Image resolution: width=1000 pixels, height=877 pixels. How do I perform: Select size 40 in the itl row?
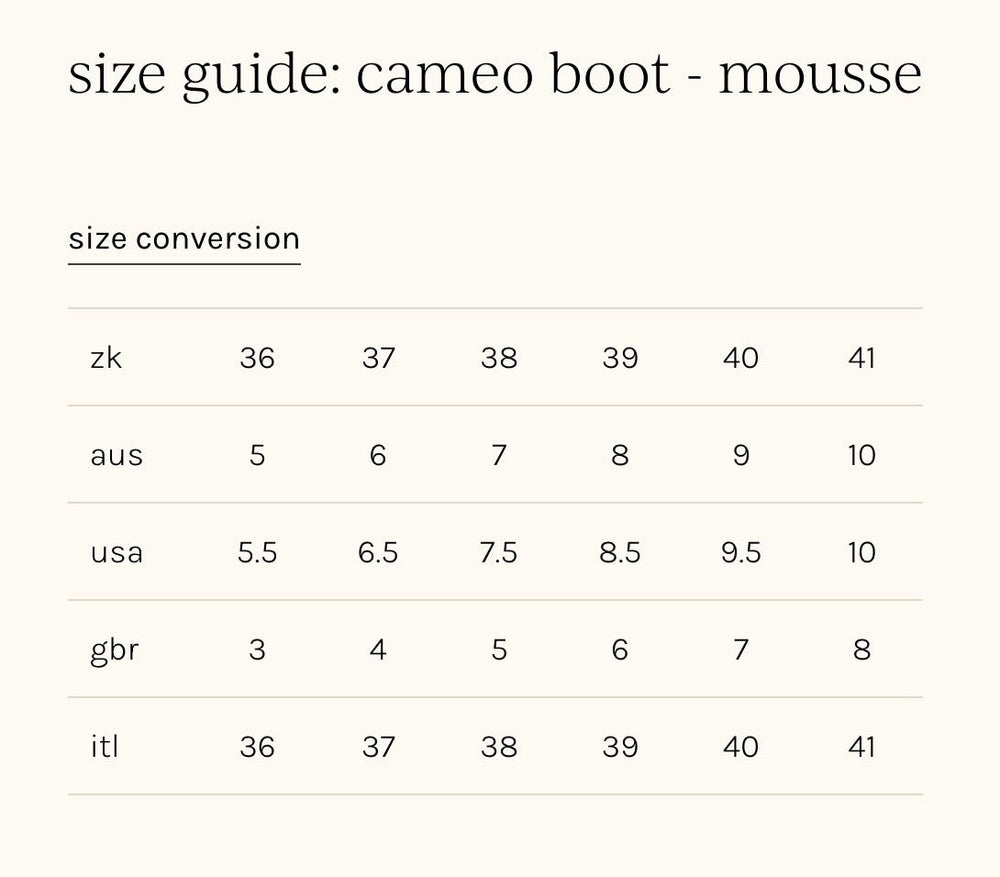pos(741,747)
